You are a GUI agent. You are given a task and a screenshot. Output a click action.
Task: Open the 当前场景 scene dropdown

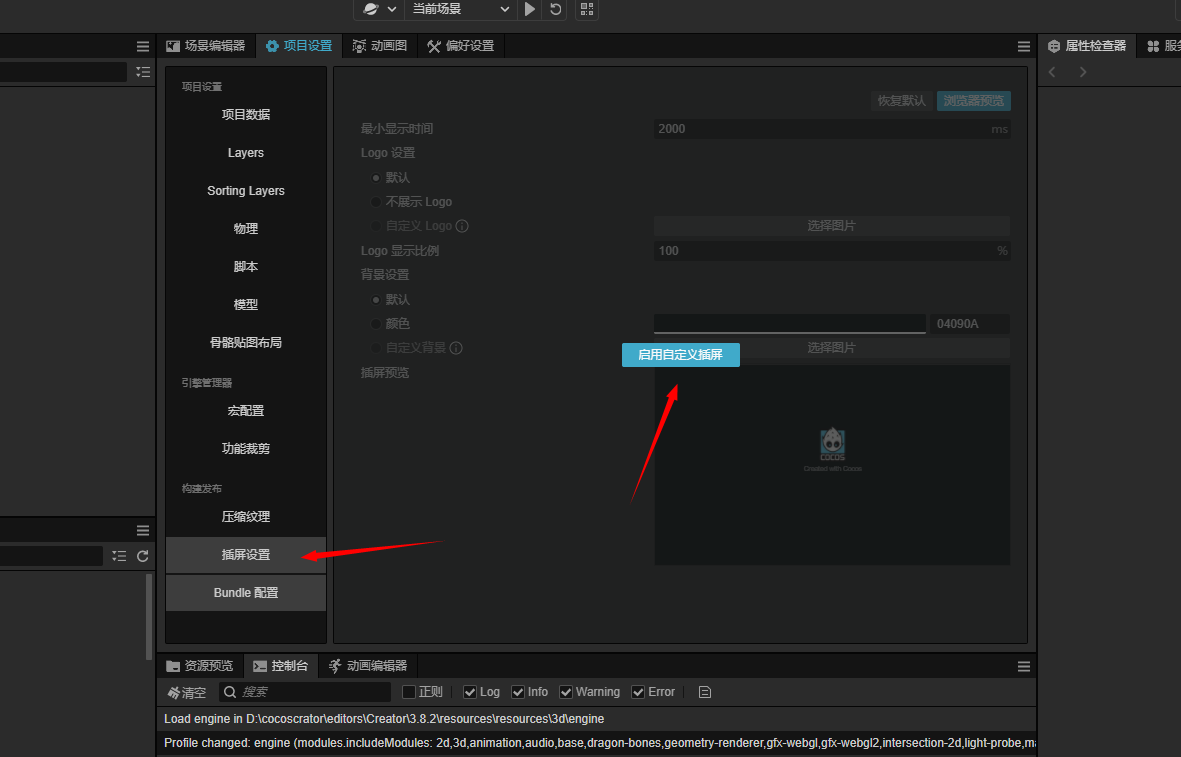tap(461, 9)
